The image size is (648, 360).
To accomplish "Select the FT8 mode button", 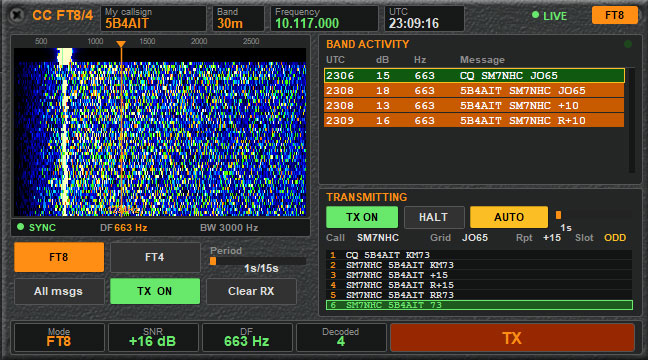I will click(59, 257).
